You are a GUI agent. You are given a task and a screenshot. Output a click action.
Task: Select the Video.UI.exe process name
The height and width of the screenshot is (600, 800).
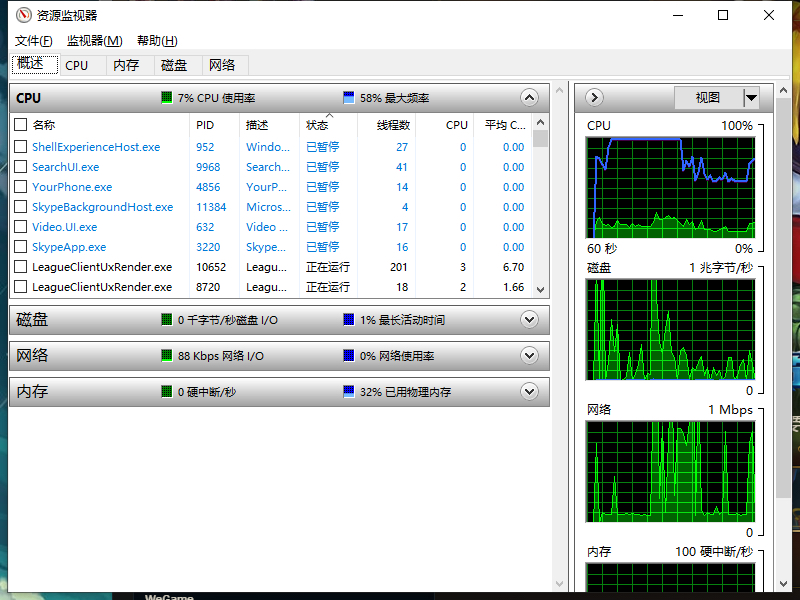point(64,227)
